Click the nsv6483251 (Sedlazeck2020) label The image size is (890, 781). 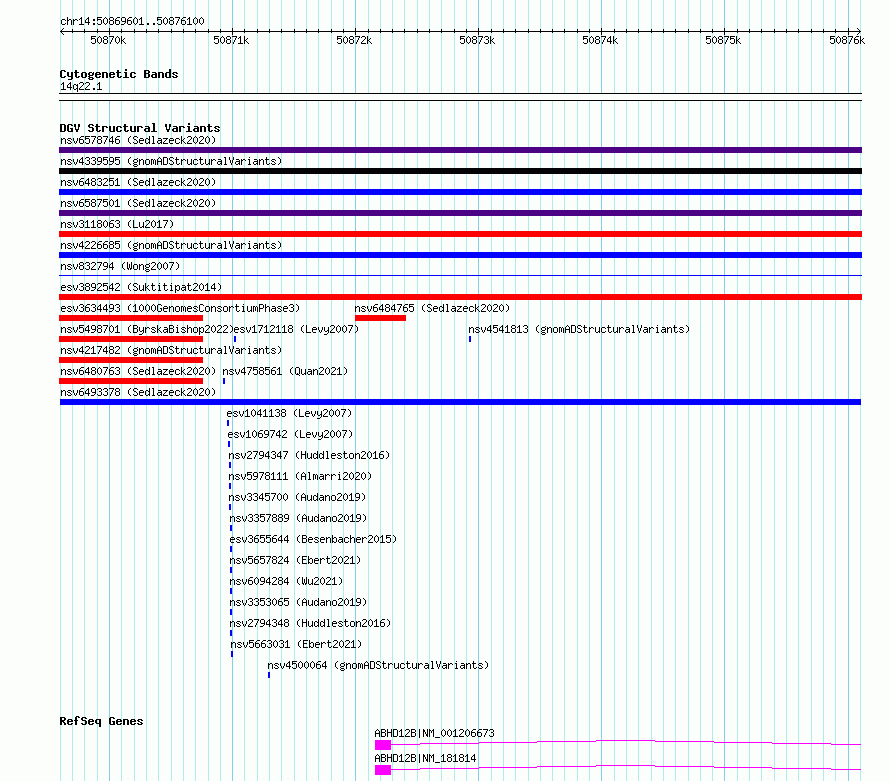[x=138, y=182]
